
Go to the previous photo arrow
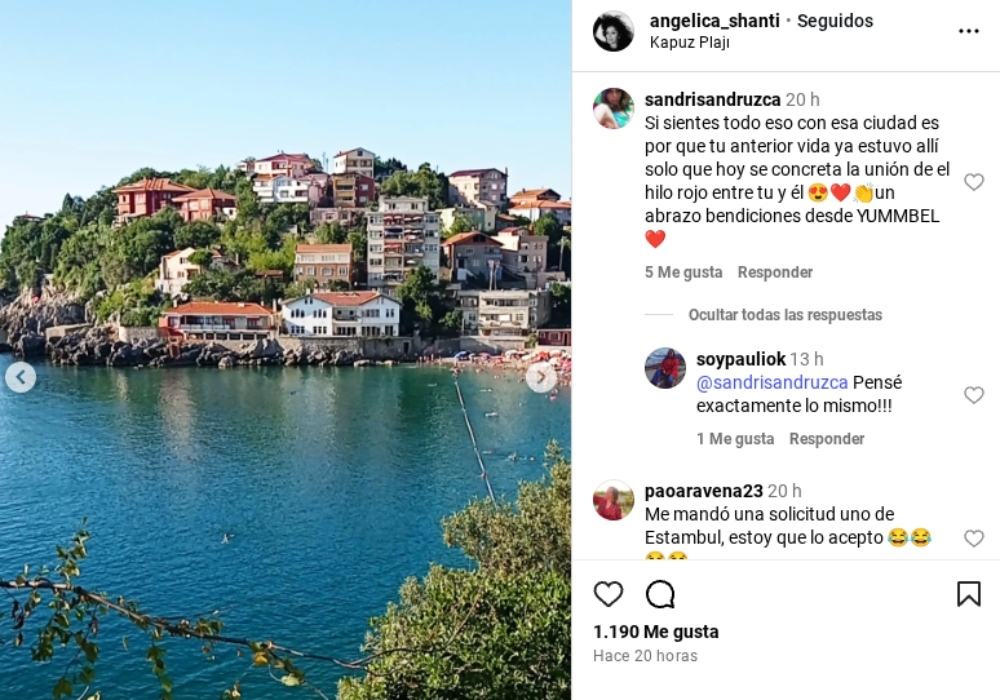20,377
